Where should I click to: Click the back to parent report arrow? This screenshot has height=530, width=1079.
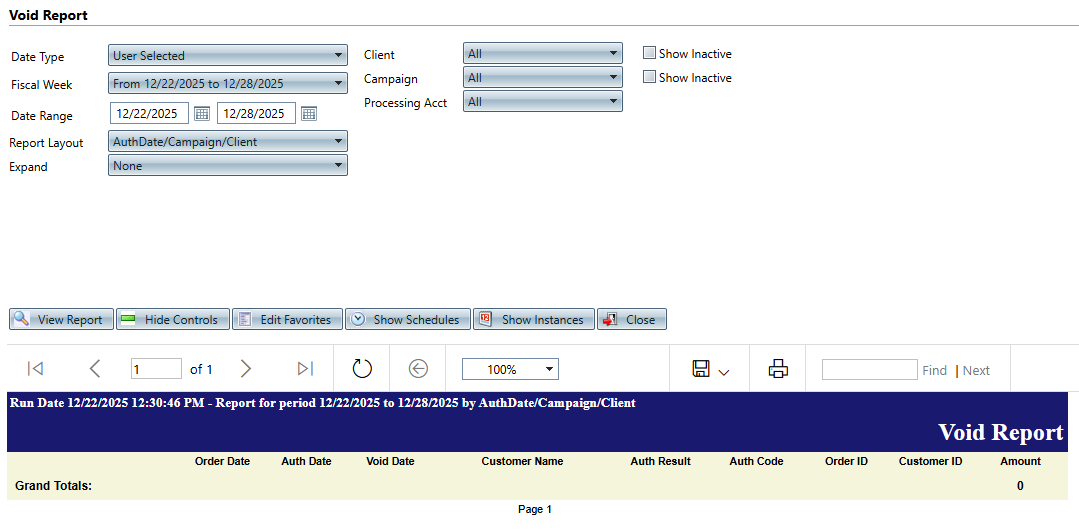point(418,369)
